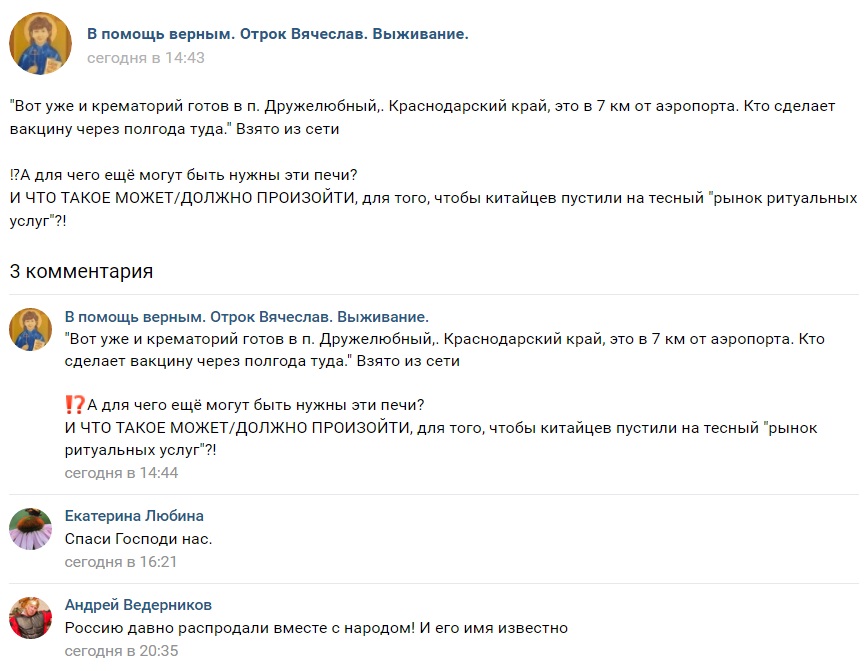867x671 pixels.
Task: Click Андрей Ведерников's avatar
Action: (x=30, y=617)
